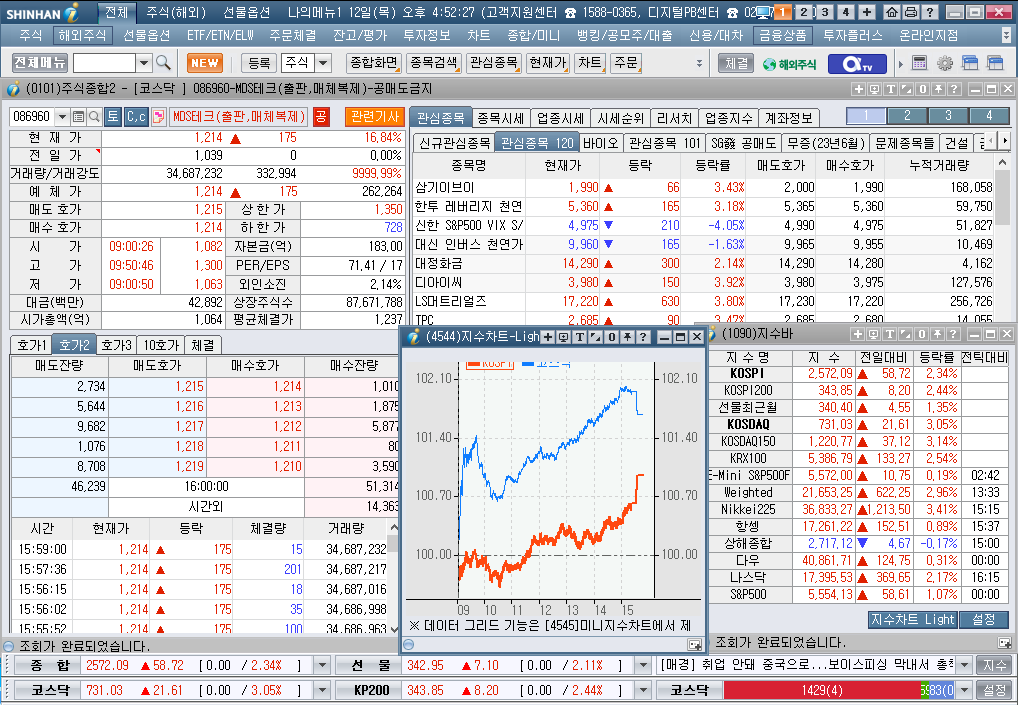Open the 선물옵션 menu in second menu row

(146, 36)
